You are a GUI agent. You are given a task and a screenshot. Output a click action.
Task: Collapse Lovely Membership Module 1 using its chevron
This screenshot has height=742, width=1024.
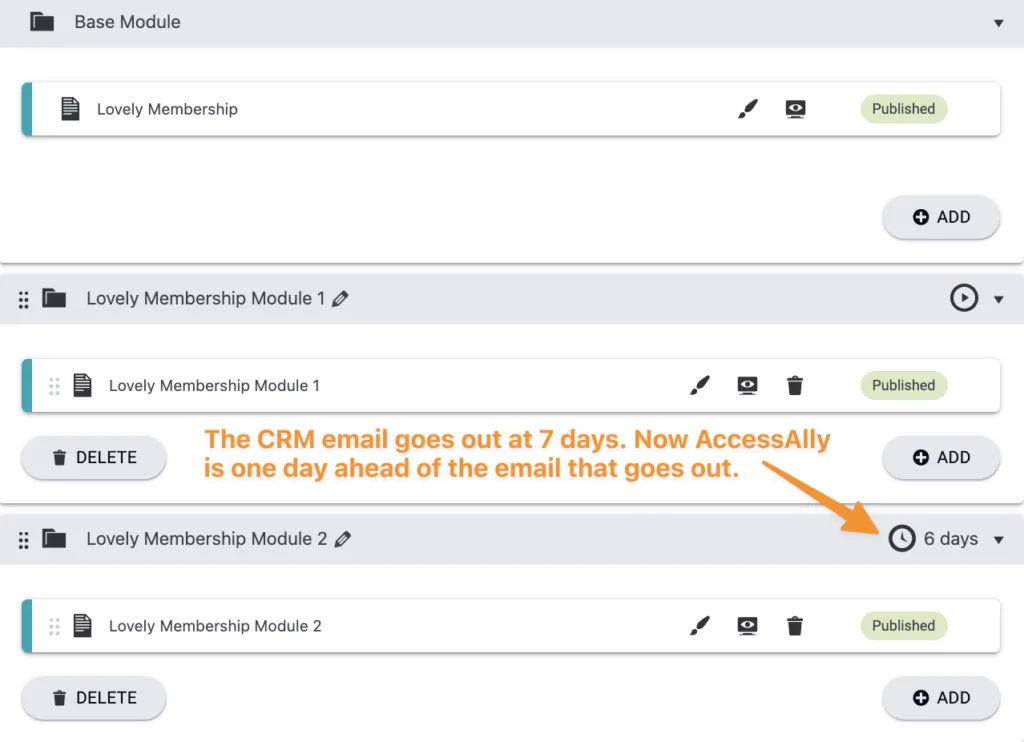[997, 298]
